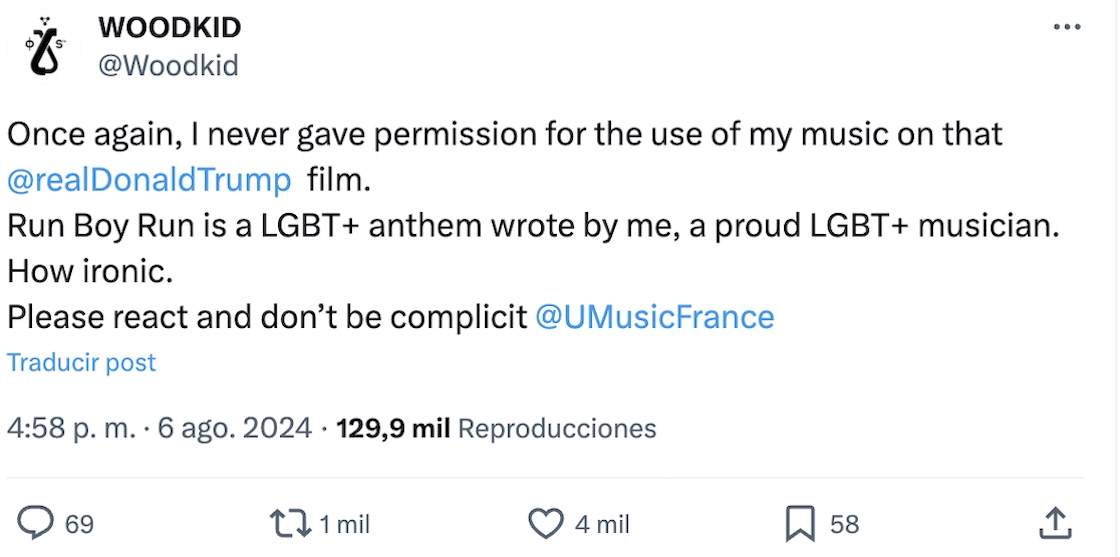The image size is (1120, 557).
Task: Like the post with the heart icon
Action: tap(546, 523)
